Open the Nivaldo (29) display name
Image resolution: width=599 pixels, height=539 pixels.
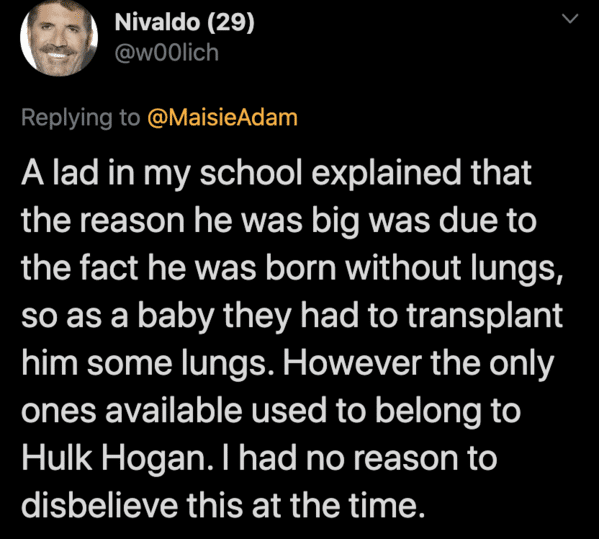tap(185, 23)
